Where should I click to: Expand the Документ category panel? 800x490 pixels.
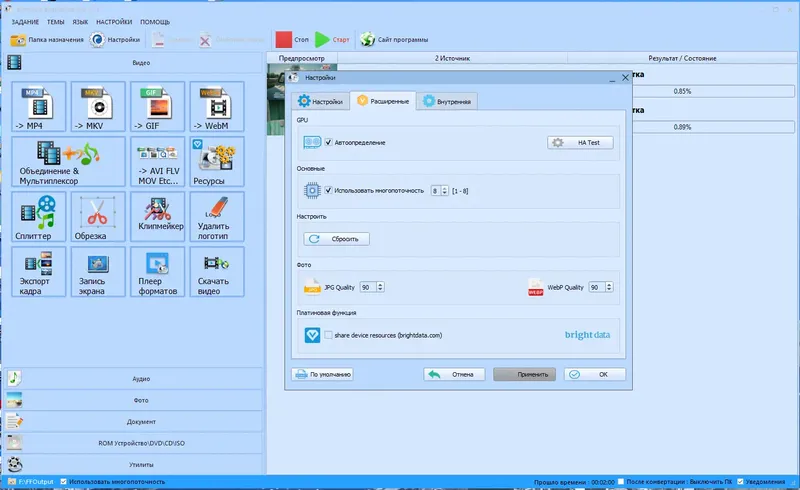134,422
